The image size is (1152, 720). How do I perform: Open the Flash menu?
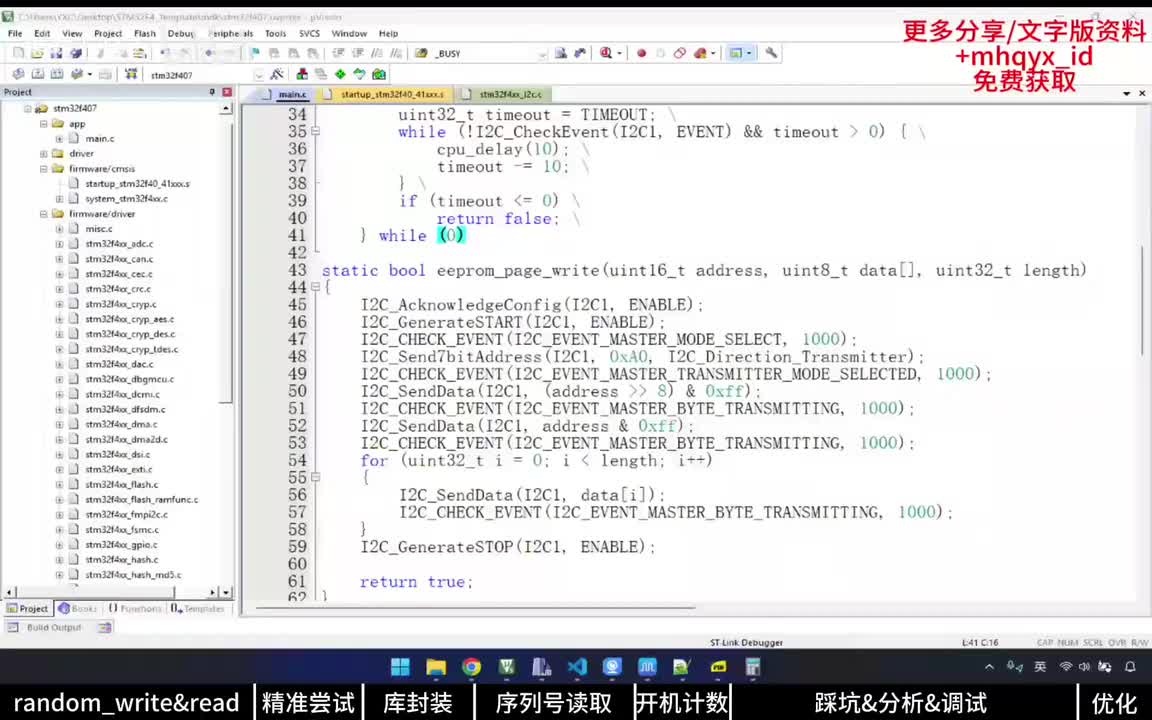point(145,33)
